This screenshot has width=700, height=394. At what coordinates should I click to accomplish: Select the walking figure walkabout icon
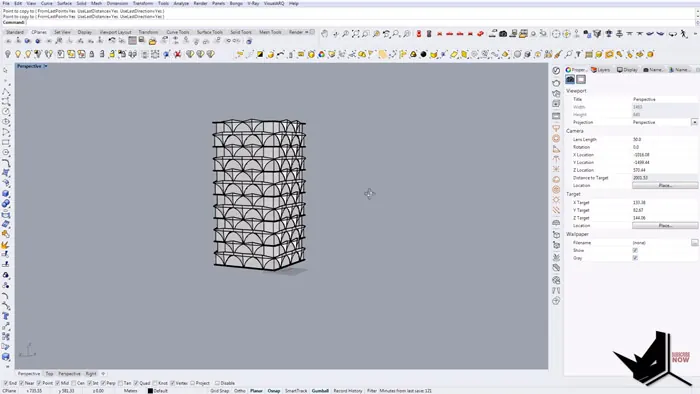(x=683, y=33)
